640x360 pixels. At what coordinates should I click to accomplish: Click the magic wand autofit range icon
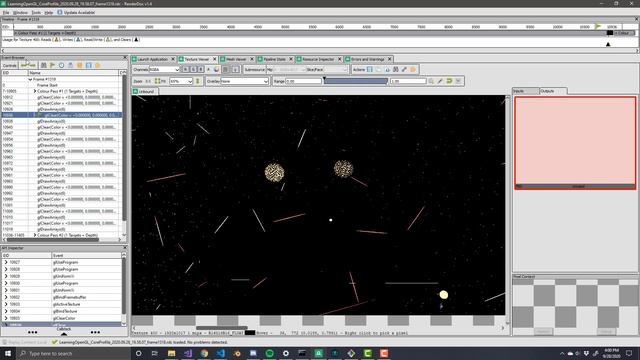tap(440, 81)
